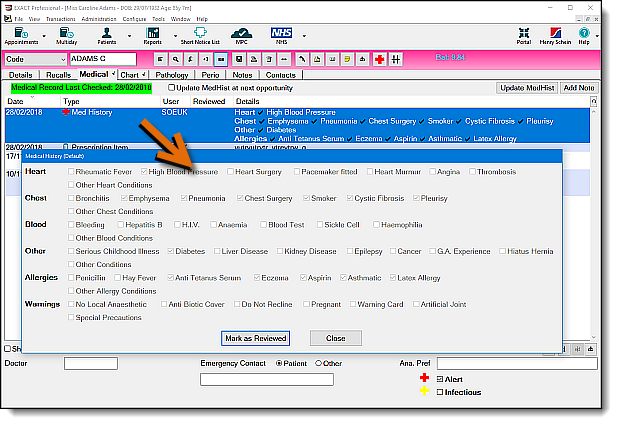Viewport: 617px width, 424px height.
Task: Open the Short Notice List
Action: [200, 35]
